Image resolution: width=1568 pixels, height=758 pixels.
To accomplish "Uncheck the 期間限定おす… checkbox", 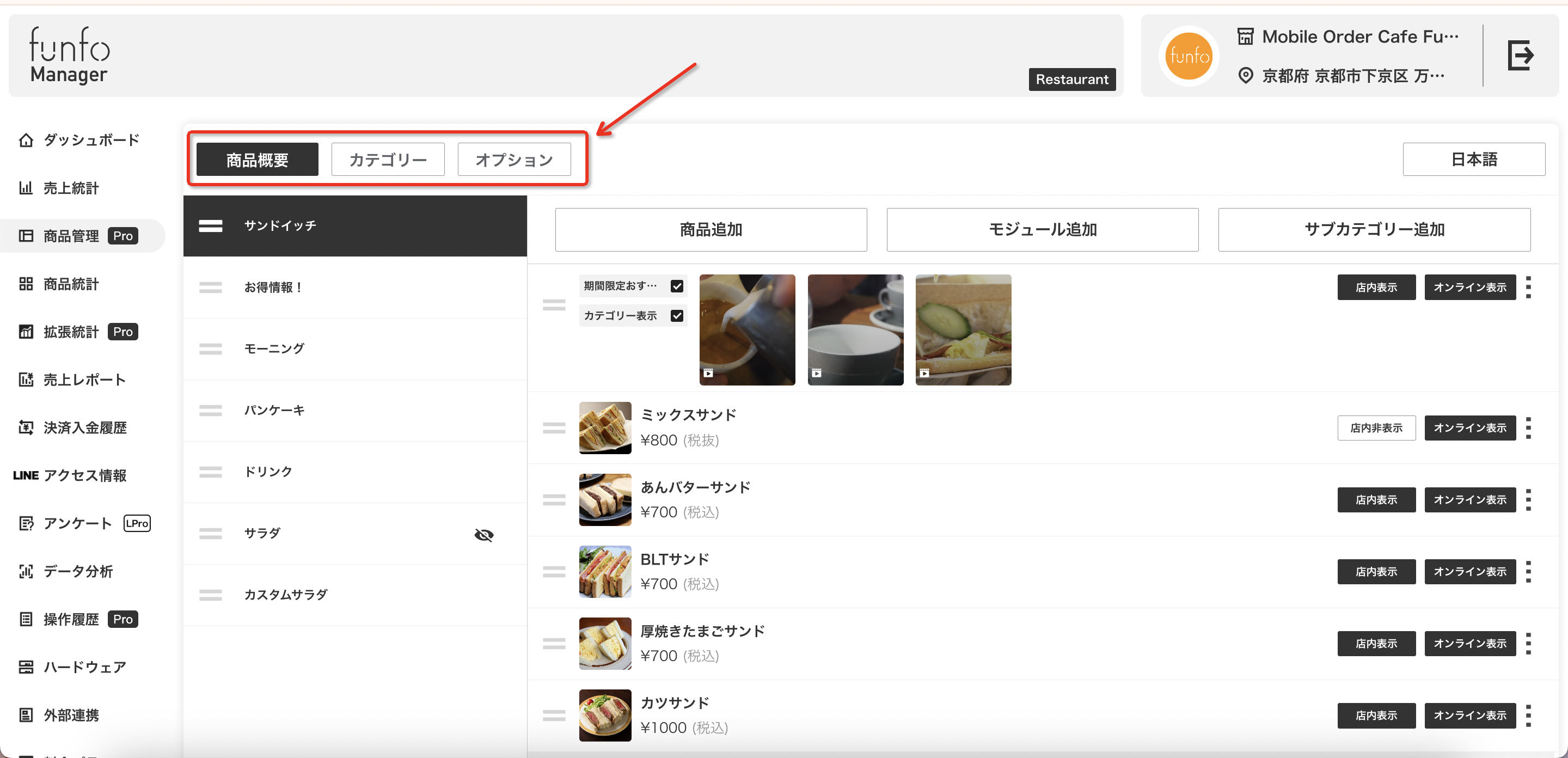I will pyautogui.click(x=677, y=286).
